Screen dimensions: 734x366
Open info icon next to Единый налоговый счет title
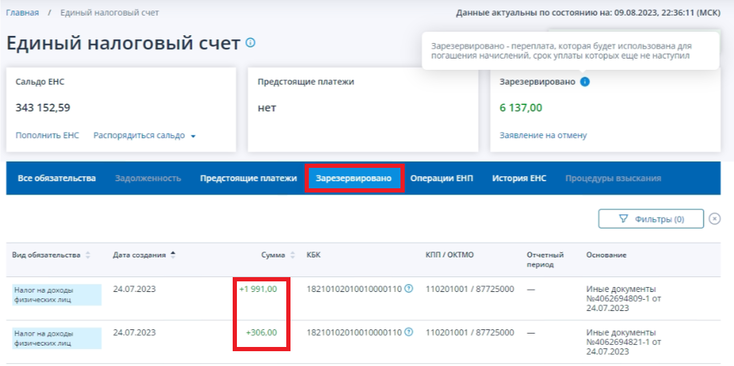[250, 43]
